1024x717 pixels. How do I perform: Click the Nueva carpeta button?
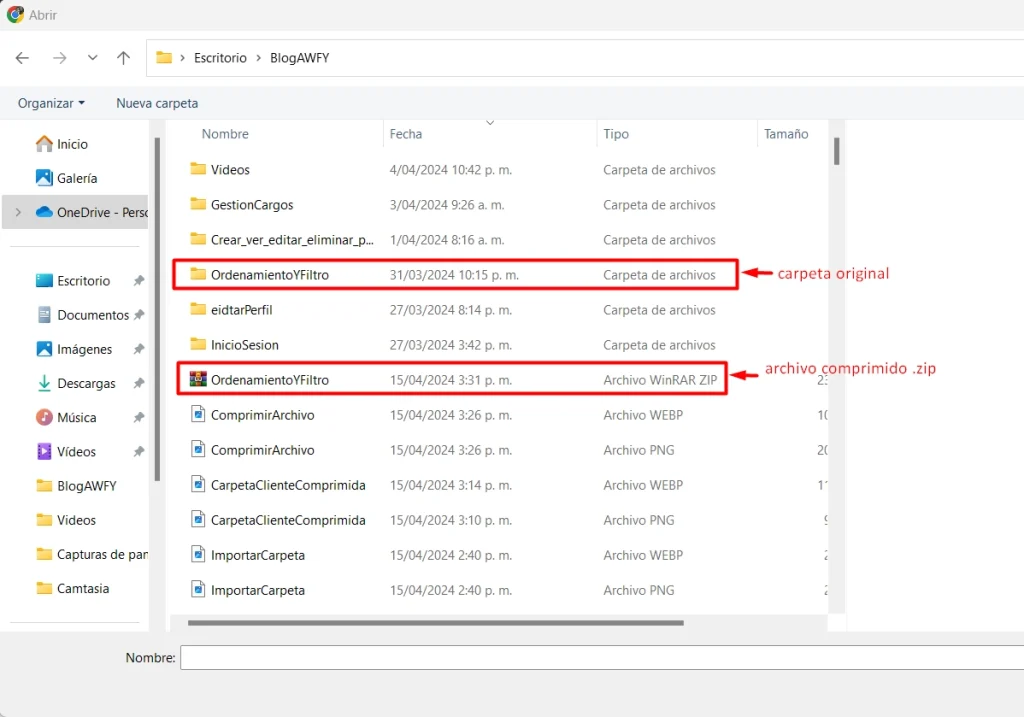157,103
